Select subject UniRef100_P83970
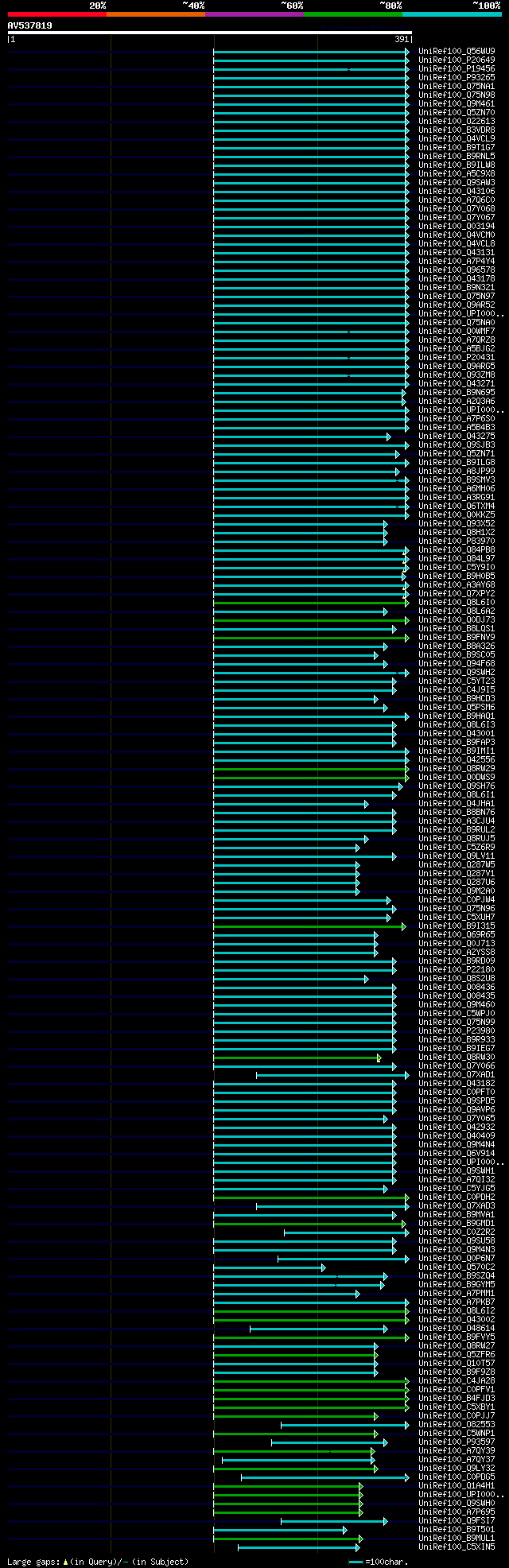The height and width of the screenshot is (1568, 509). pyautogui.click(x=457, y=541)
